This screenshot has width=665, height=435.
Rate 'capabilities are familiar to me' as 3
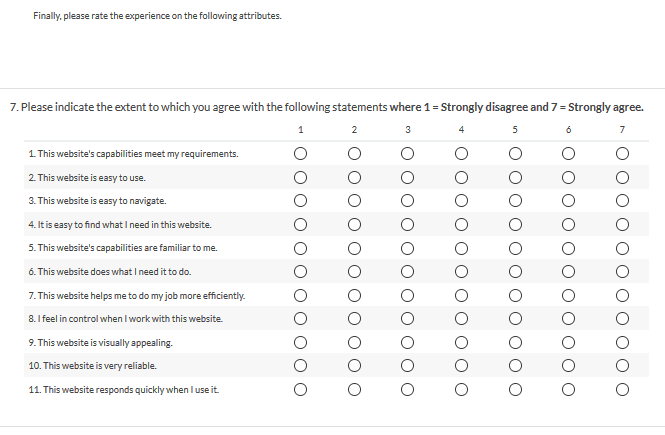[x=407, y=248]
